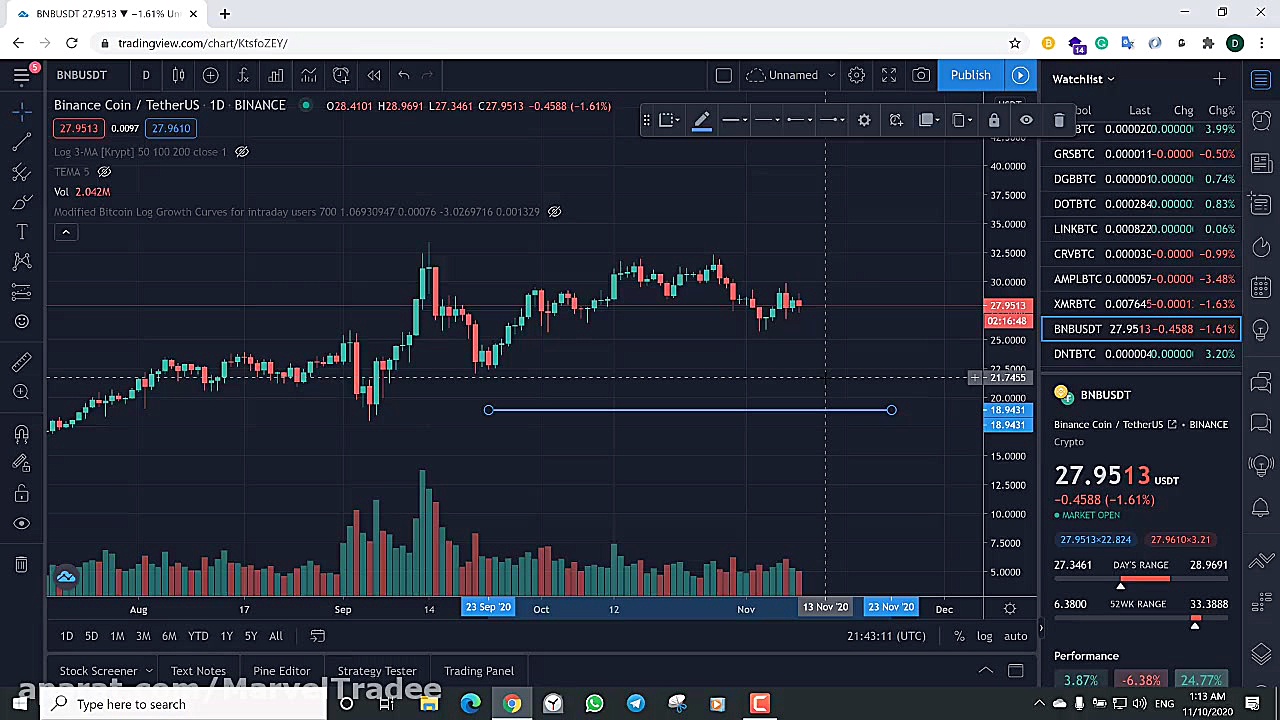Enter fullscreen chart mode
Image resolution: width=1280 pixels, height=720 pixels.
point(888,75)
